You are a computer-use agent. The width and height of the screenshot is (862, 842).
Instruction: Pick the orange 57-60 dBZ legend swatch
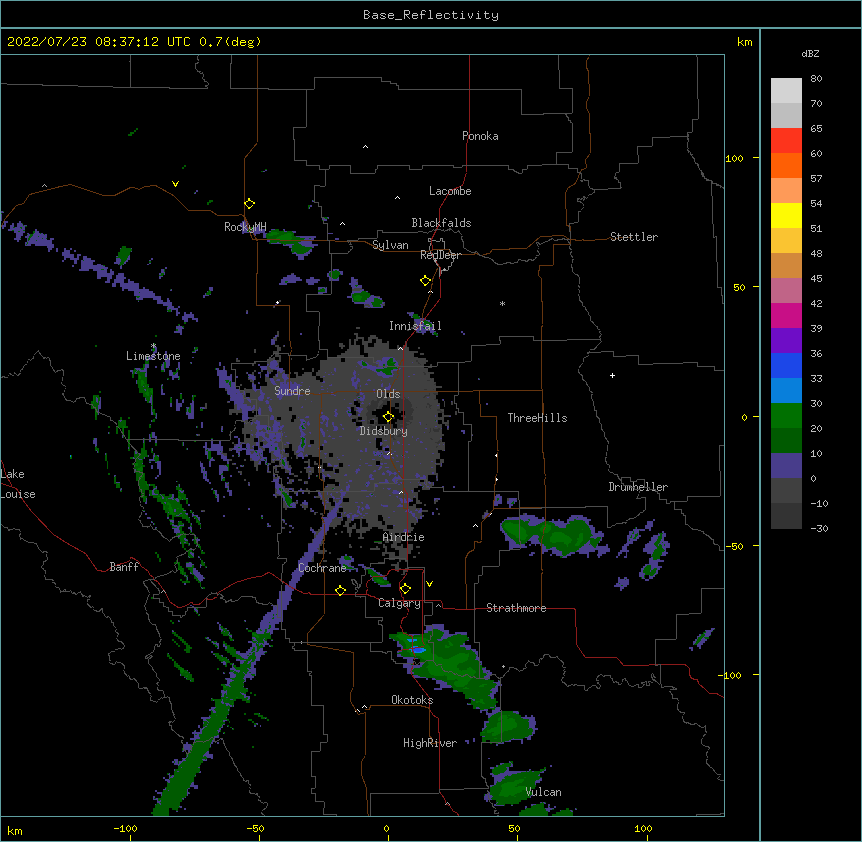pos(786,165)
